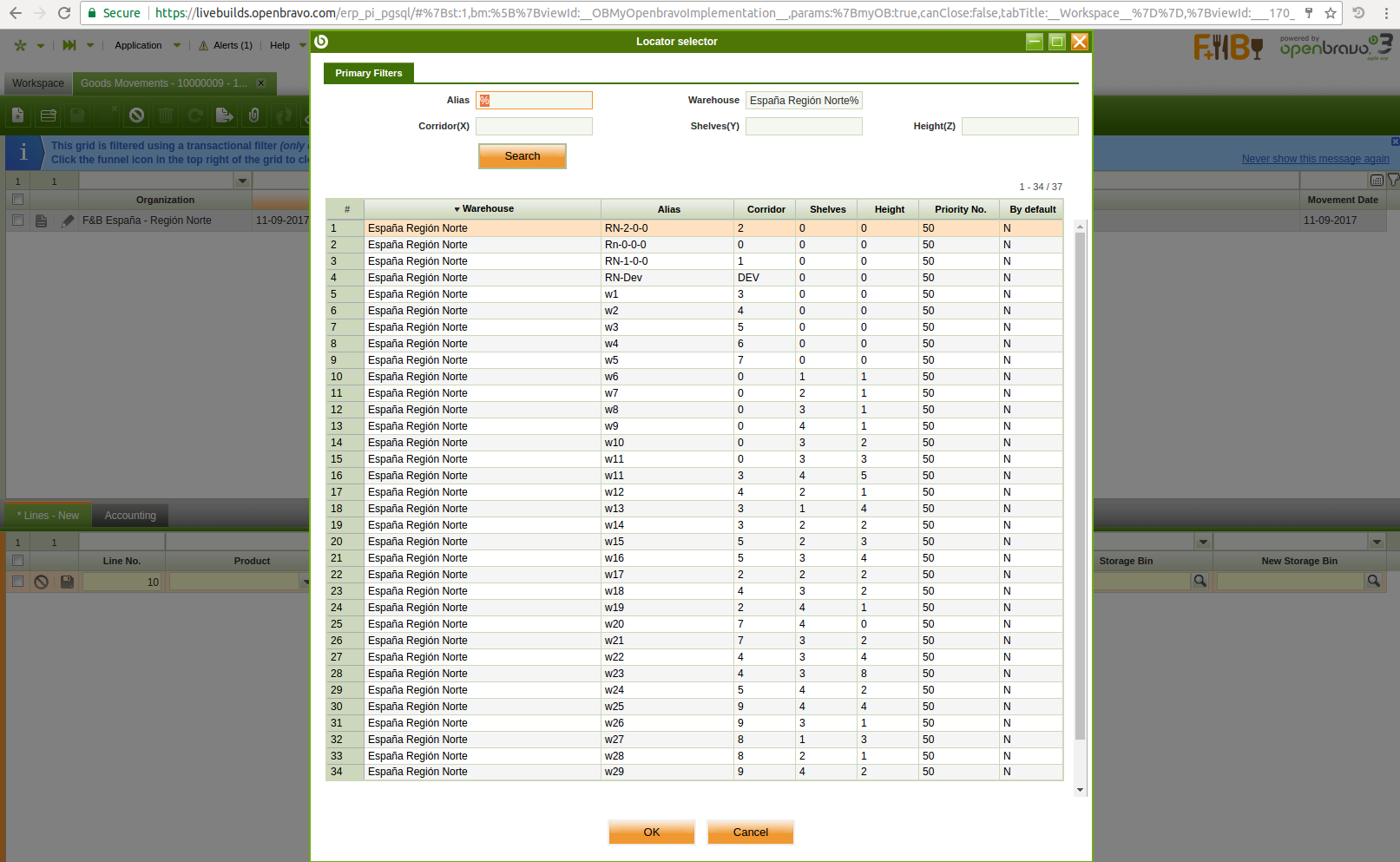
Task: Click the new document toolbar icon
Action: [18, 115]
